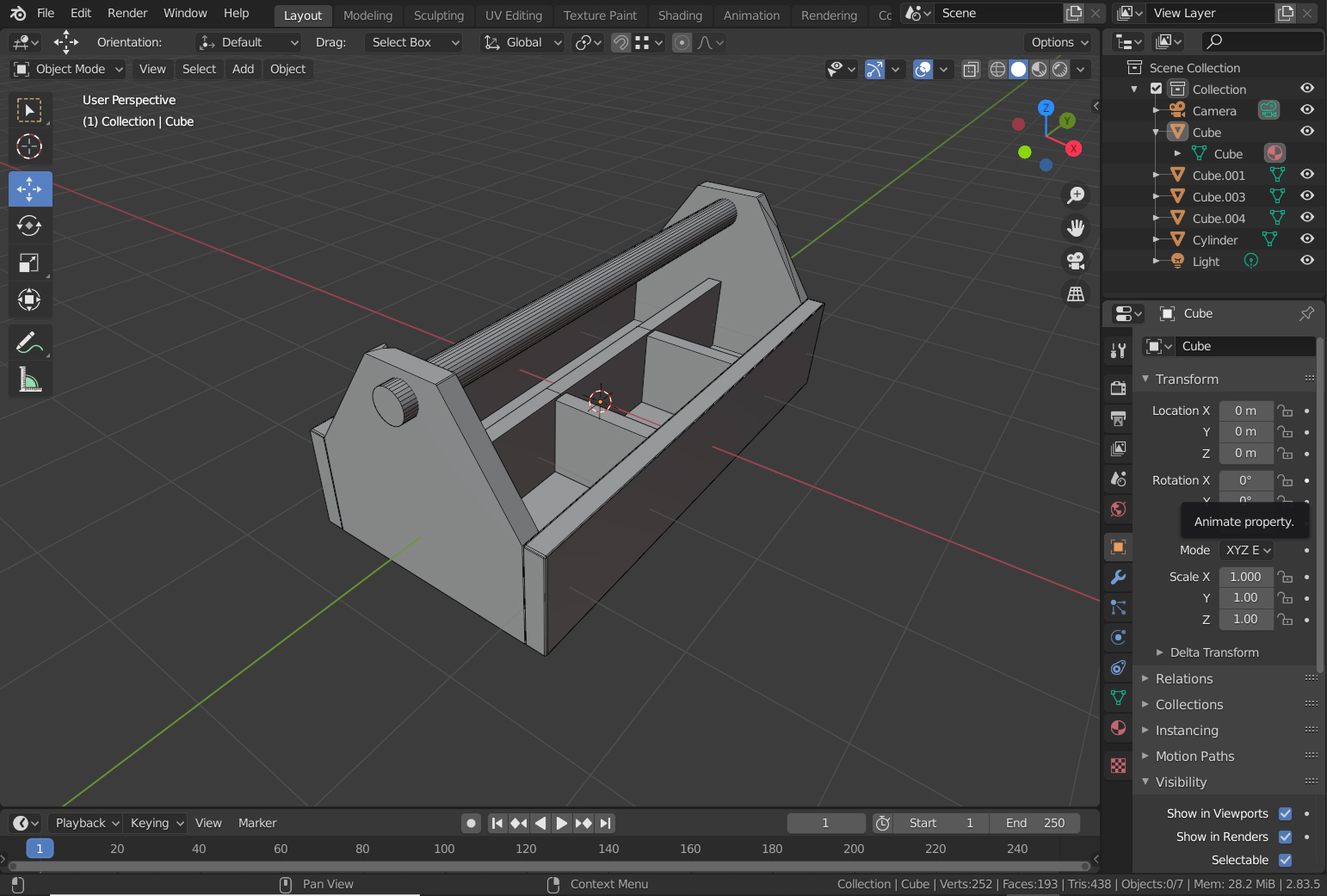Click the pan view hand icon
1327x896 pixels.
point(1076,228)
